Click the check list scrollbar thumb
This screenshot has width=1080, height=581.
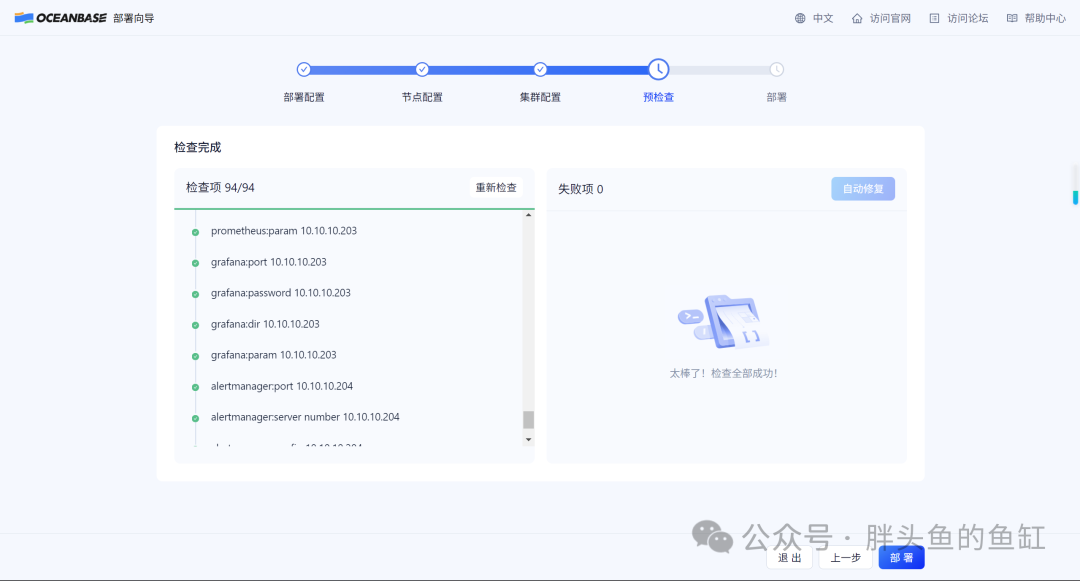coord(528,420)
